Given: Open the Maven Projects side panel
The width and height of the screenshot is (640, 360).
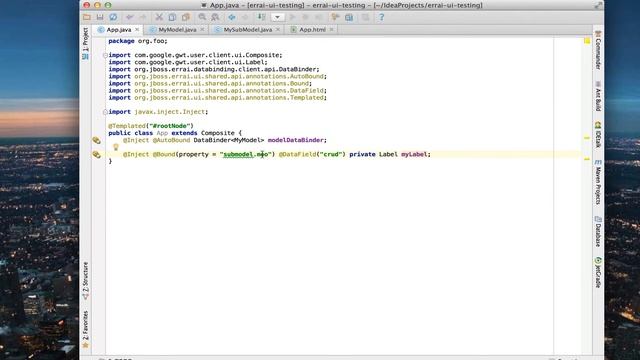Looking at the screenshot, I should 598,182.
